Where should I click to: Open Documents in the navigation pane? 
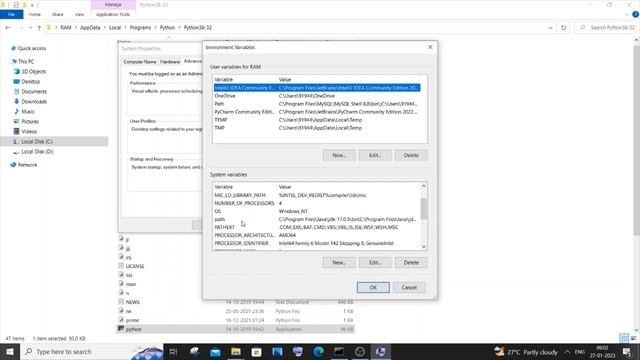click(34, 91)
